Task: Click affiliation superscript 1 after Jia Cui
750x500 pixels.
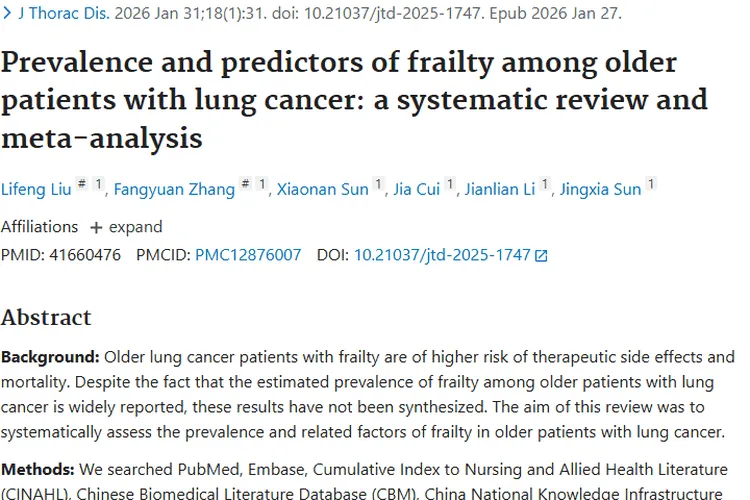Action: click(451, 184)
